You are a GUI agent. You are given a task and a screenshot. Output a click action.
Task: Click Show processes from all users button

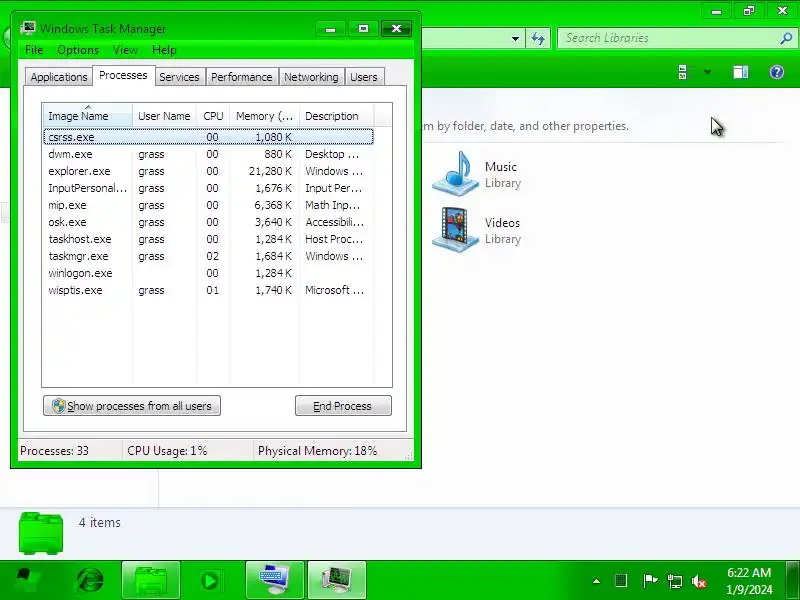132,406
